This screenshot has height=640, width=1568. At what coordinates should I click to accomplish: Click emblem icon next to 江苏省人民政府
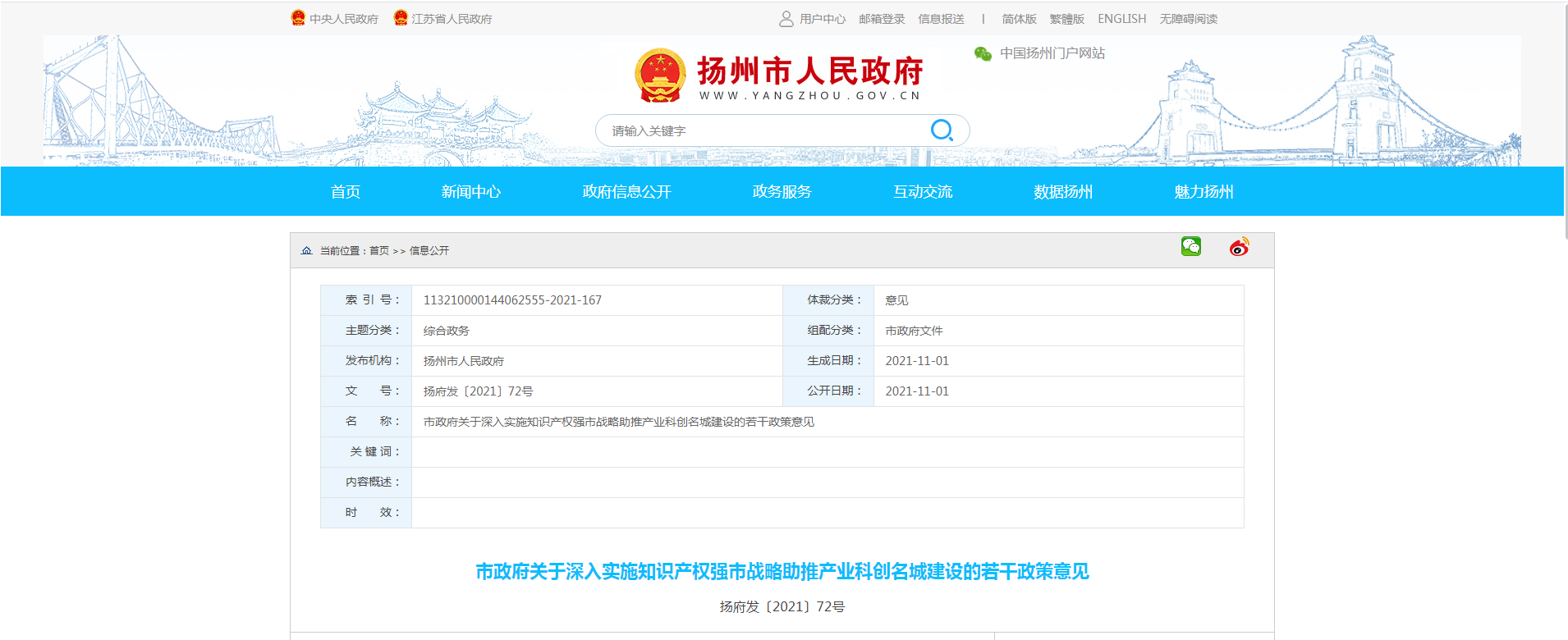pyautogui.click(x=401, y=18)
